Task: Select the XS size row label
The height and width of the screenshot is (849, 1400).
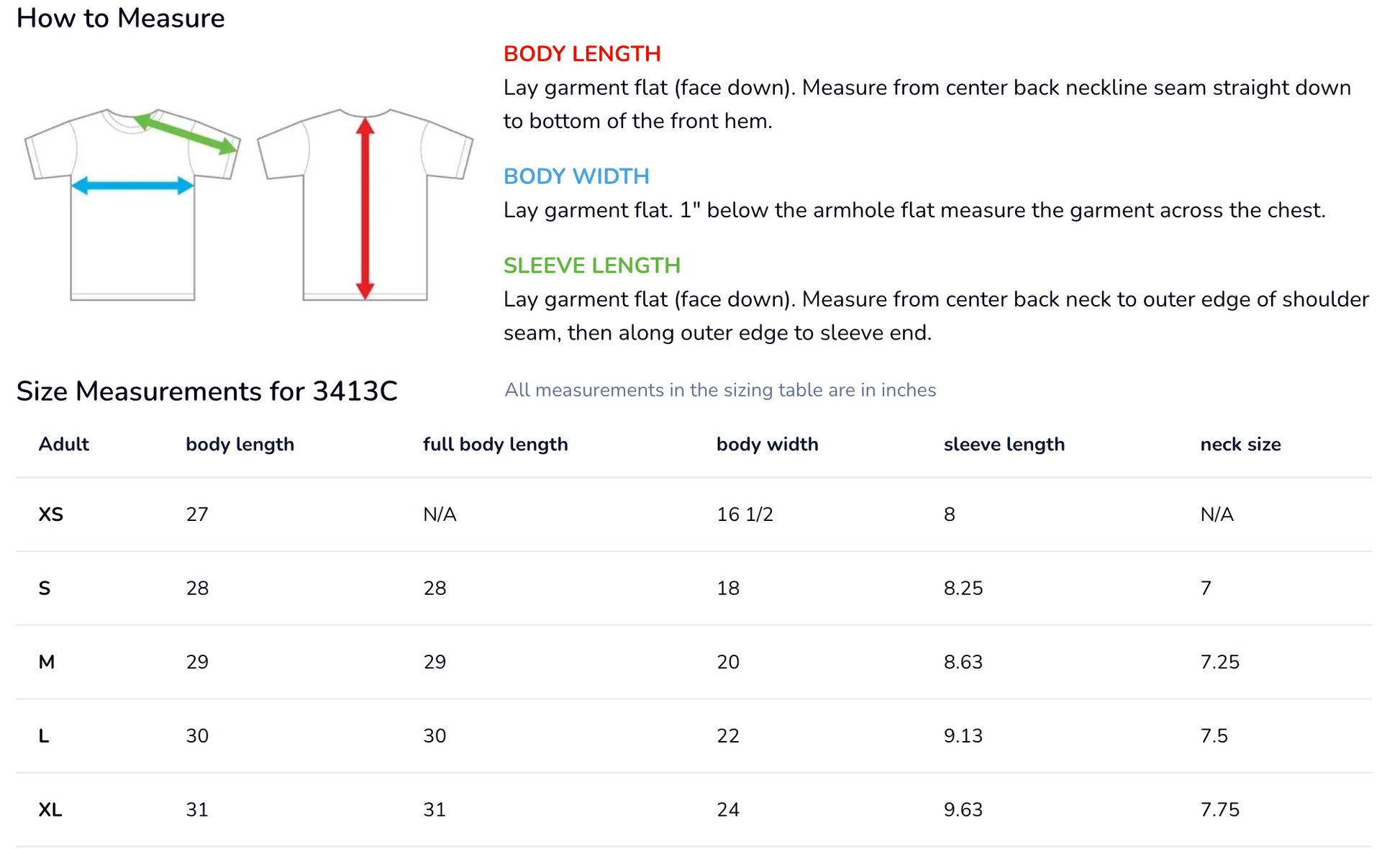Action: click(51, 514)
